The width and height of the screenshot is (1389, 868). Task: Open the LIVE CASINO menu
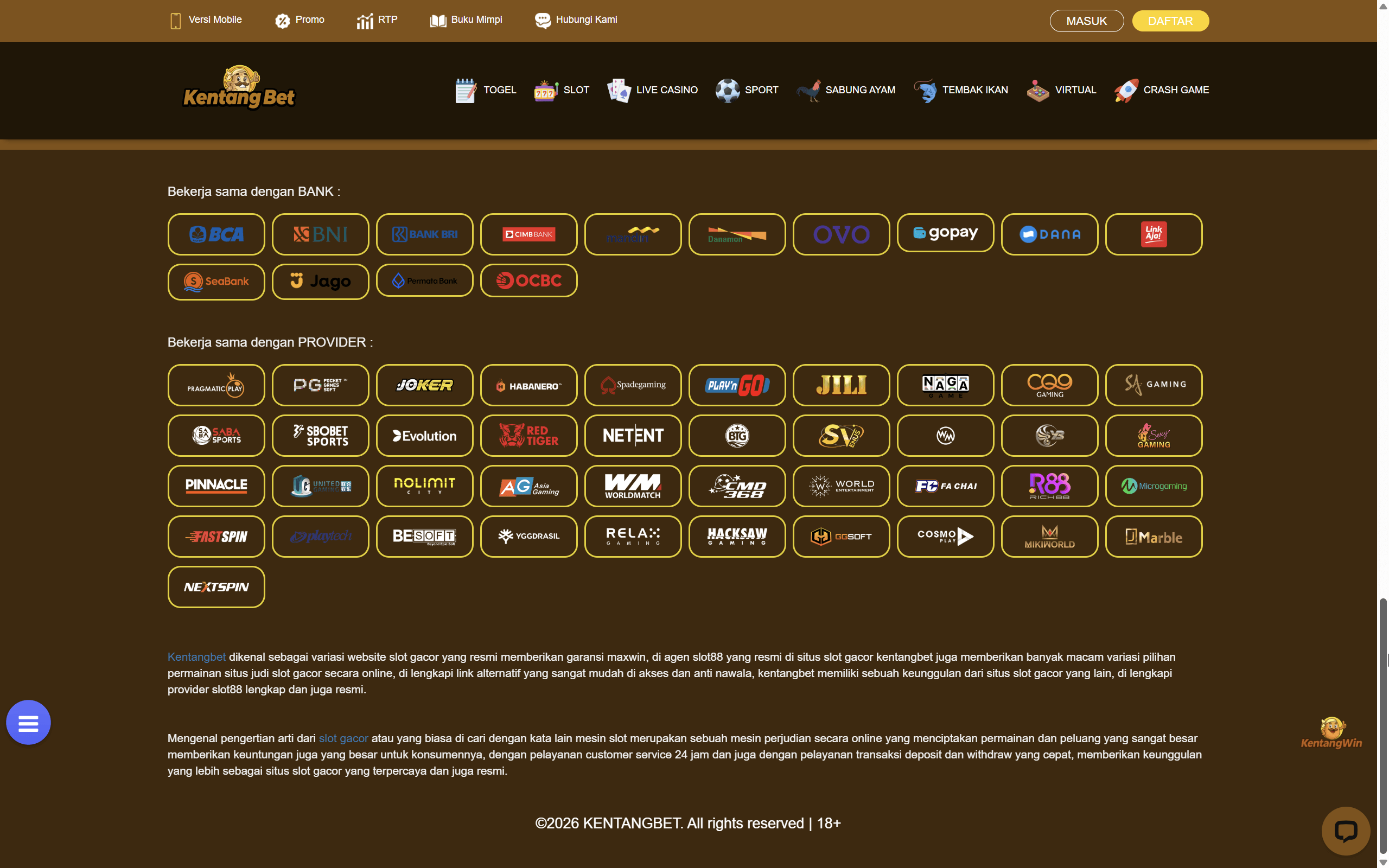tap(653, 90)
